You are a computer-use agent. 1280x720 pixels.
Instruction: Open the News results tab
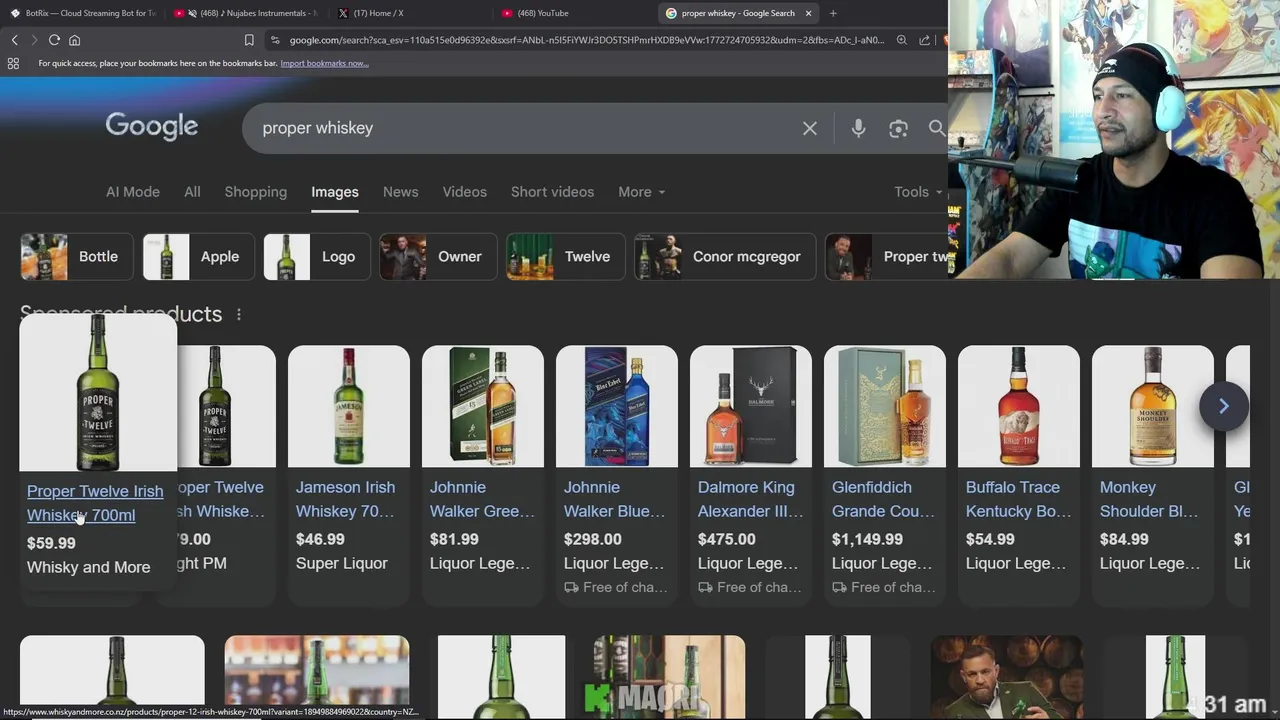400,192
